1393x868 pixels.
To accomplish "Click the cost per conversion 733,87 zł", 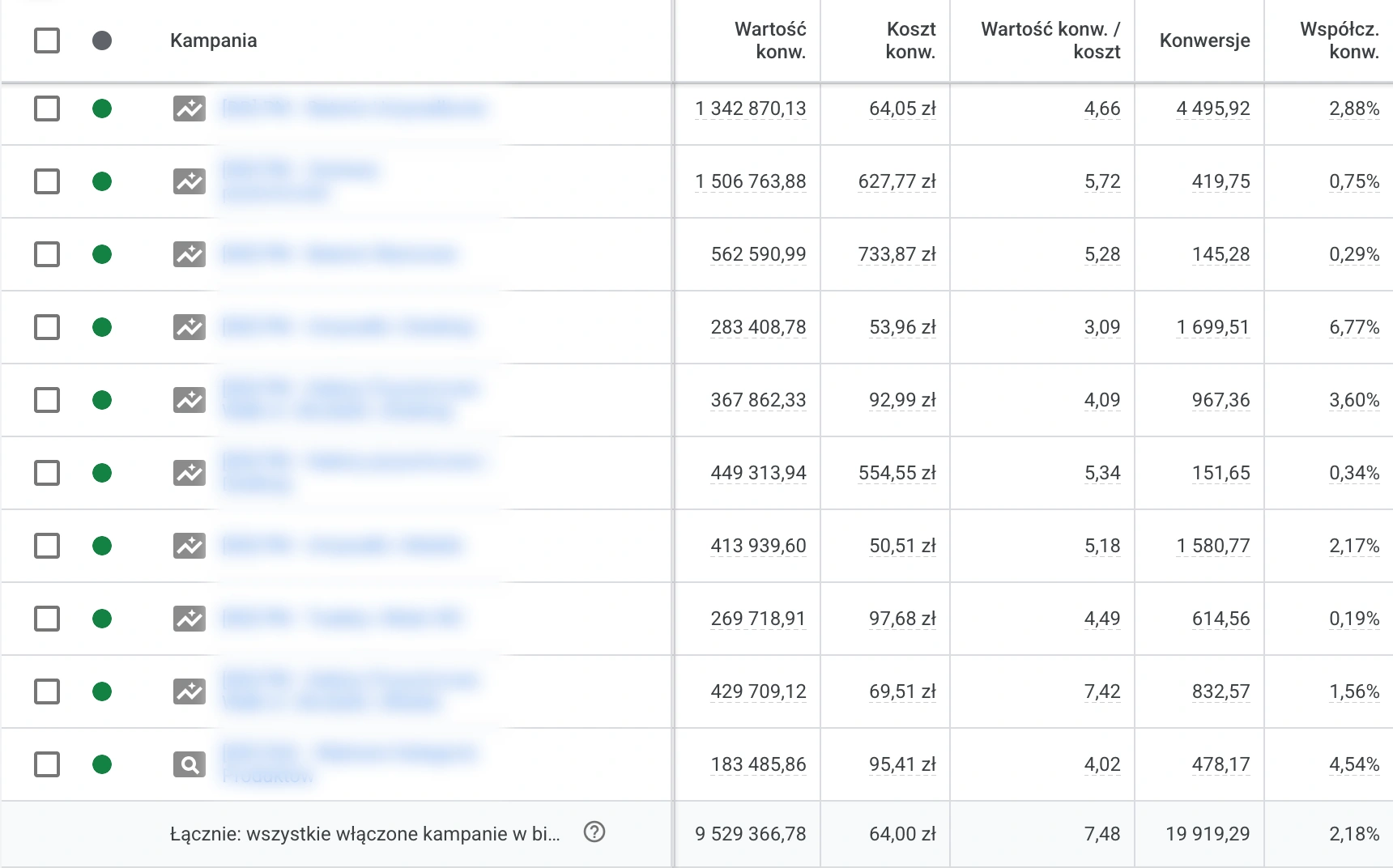I will (x=897, y=254).
